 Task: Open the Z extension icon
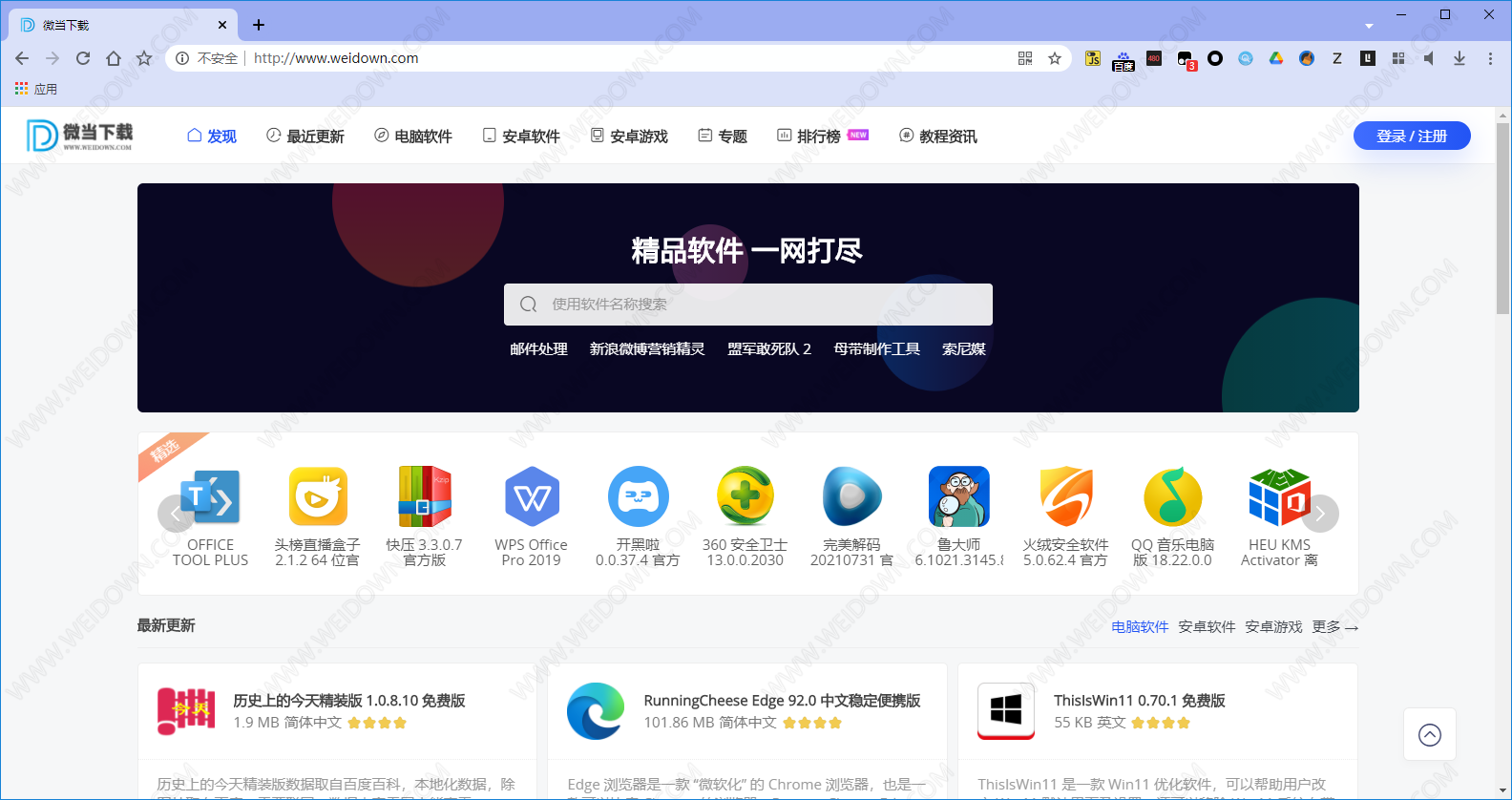coord(1337,58)
